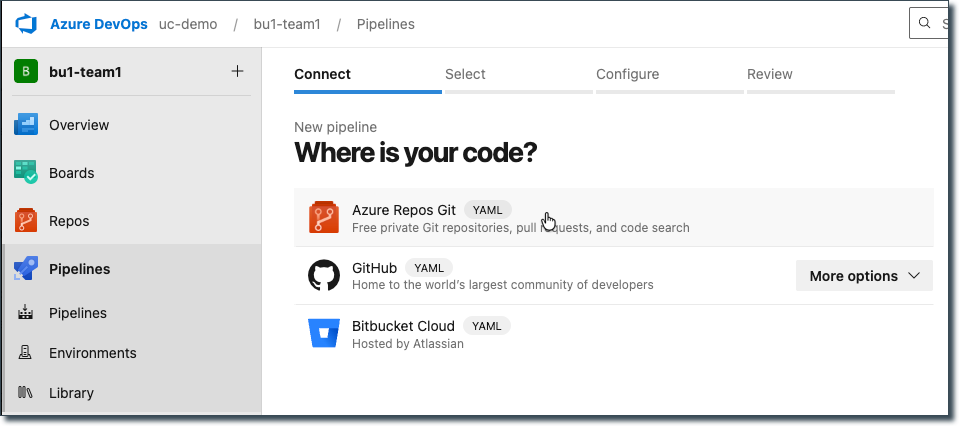Click the plus button beside bu1-team1
959x426 pixels.
tap(237, 71)
